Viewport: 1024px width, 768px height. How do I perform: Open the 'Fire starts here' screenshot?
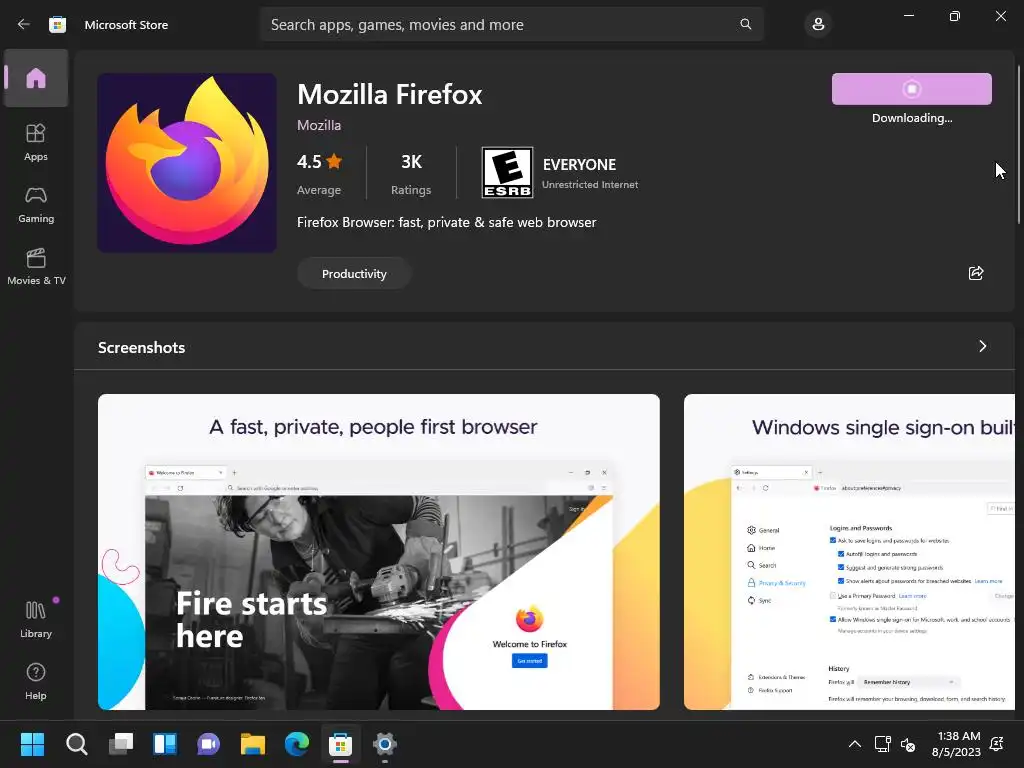(x=379, y=552)
